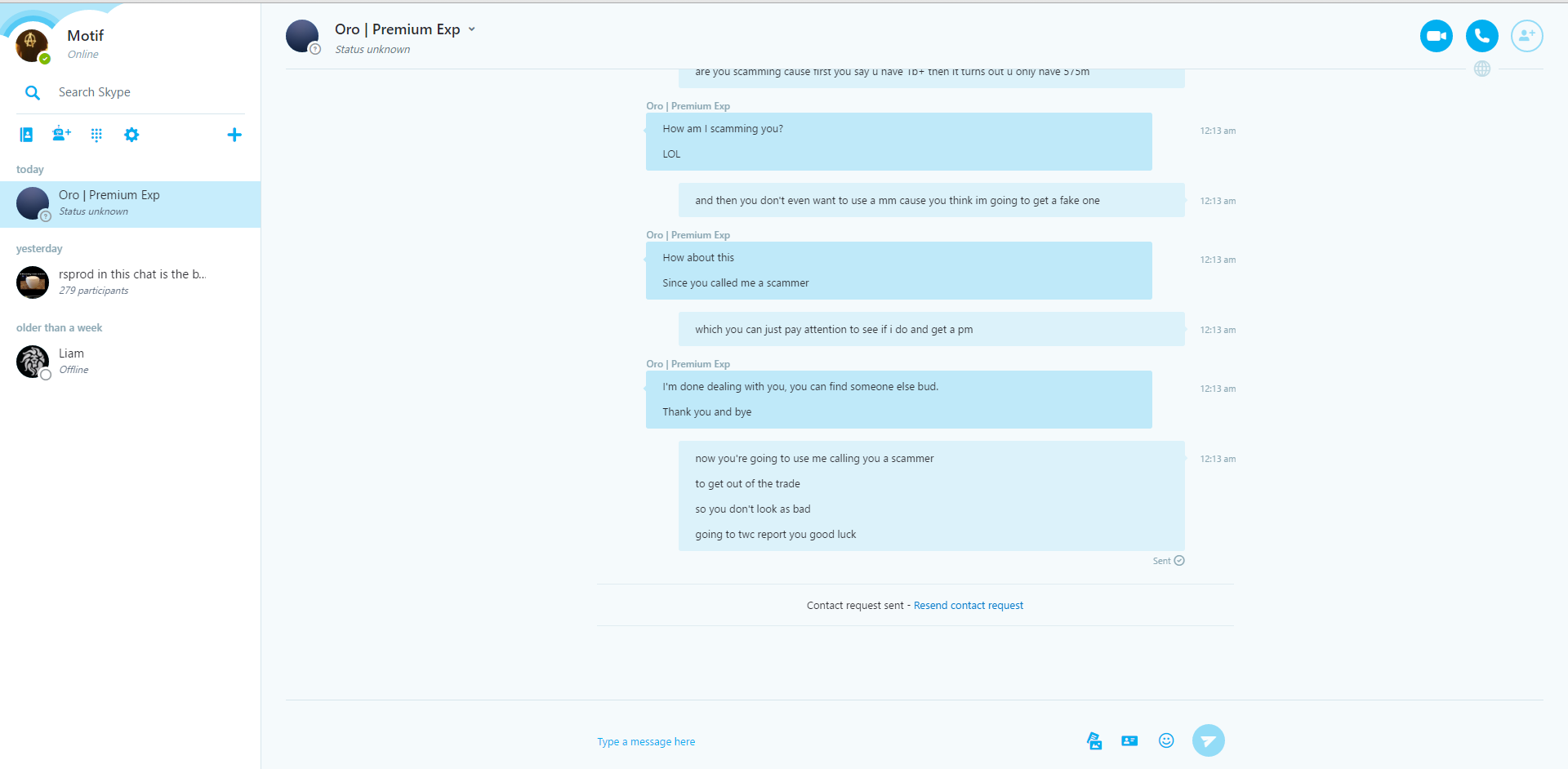This screenshot has height=769, width=1568.
Task: Click the plus icon for new chat
Action: (234, 135)
